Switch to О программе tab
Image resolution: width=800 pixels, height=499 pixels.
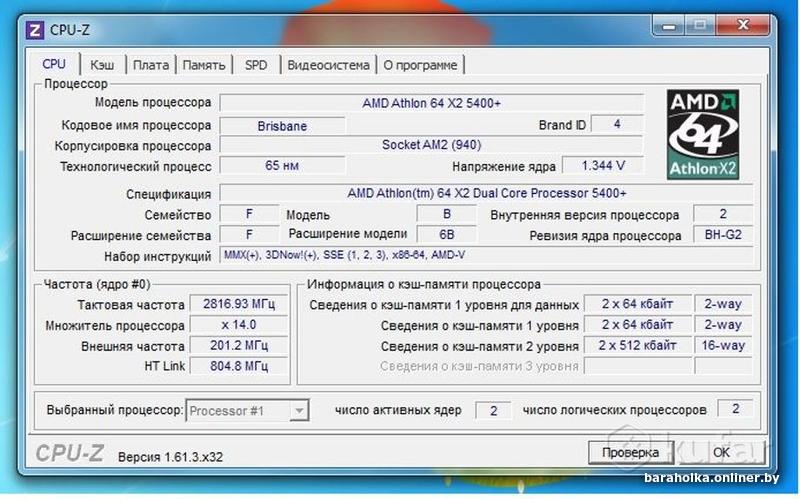tap(420, 65)
